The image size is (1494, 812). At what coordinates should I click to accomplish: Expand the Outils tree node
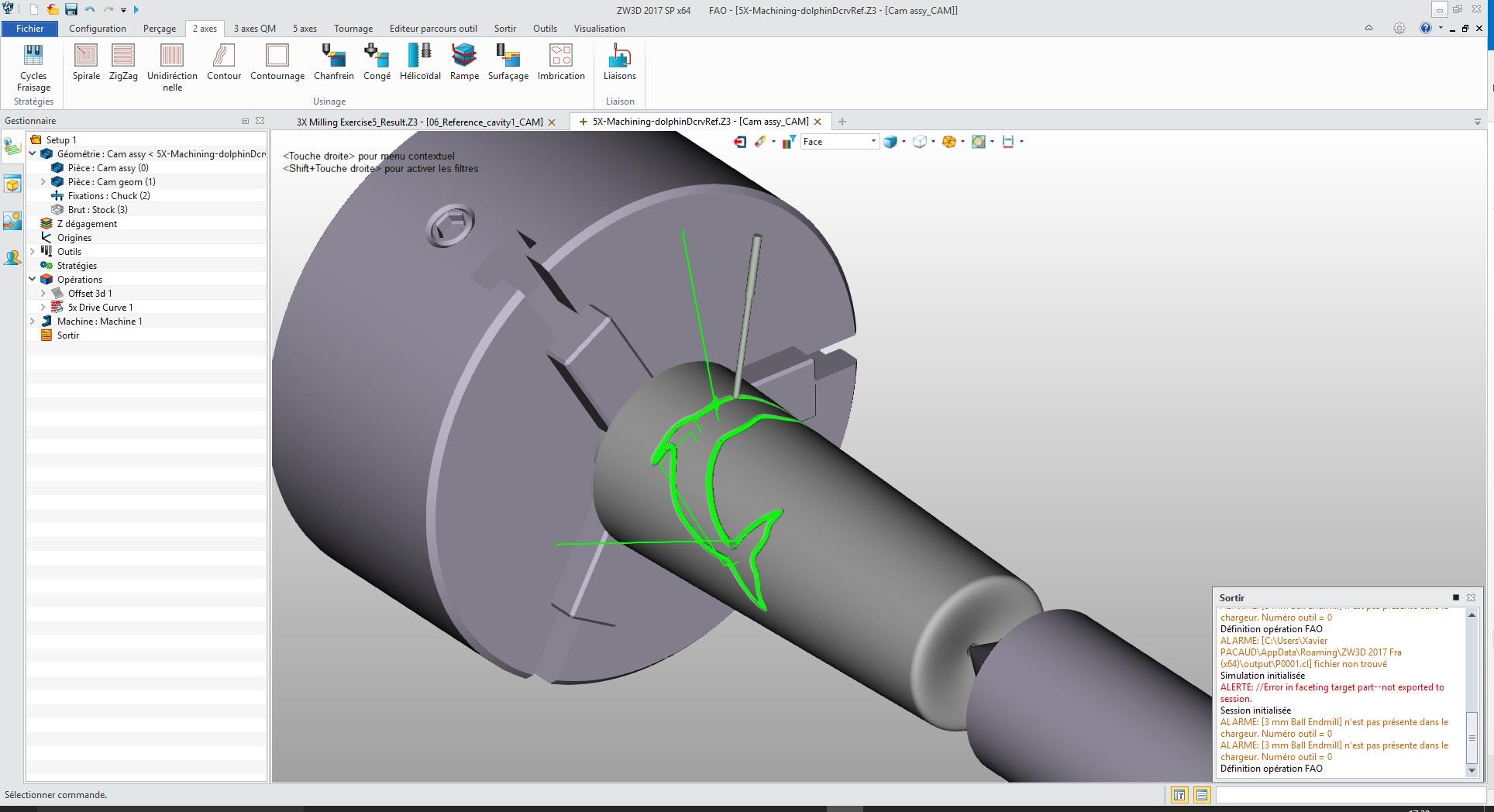pos(33,252)
